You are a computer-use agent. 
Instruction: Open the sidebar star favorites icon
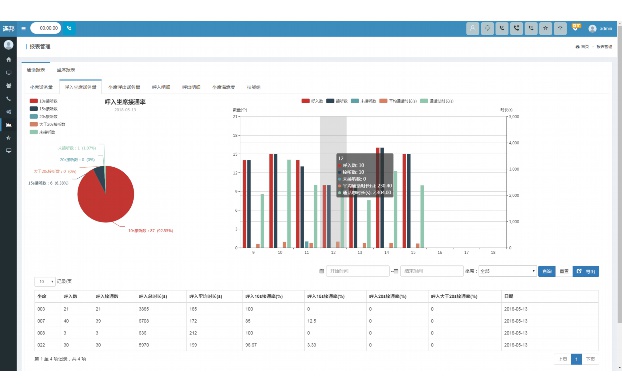[8, 138]
